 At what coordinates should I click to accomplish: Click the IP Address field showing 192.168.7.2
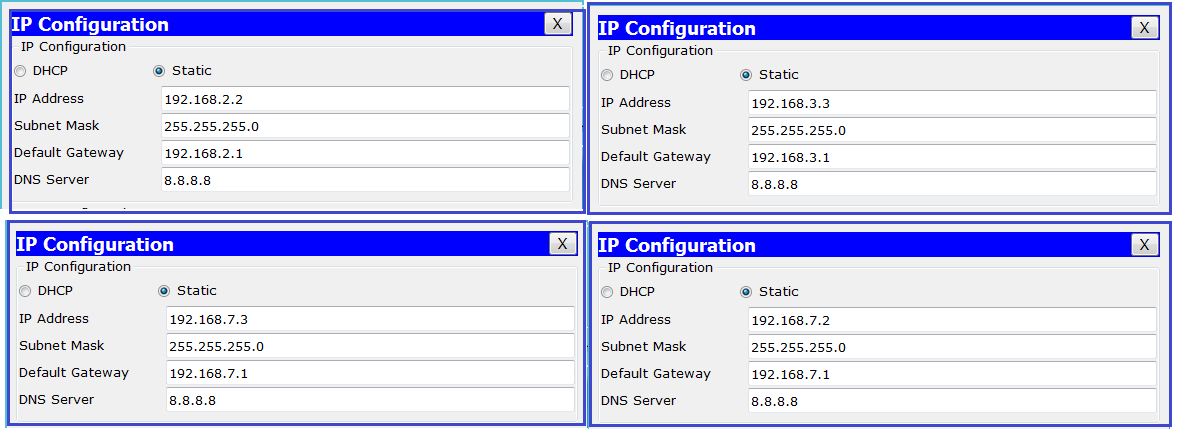click(953, 320)
